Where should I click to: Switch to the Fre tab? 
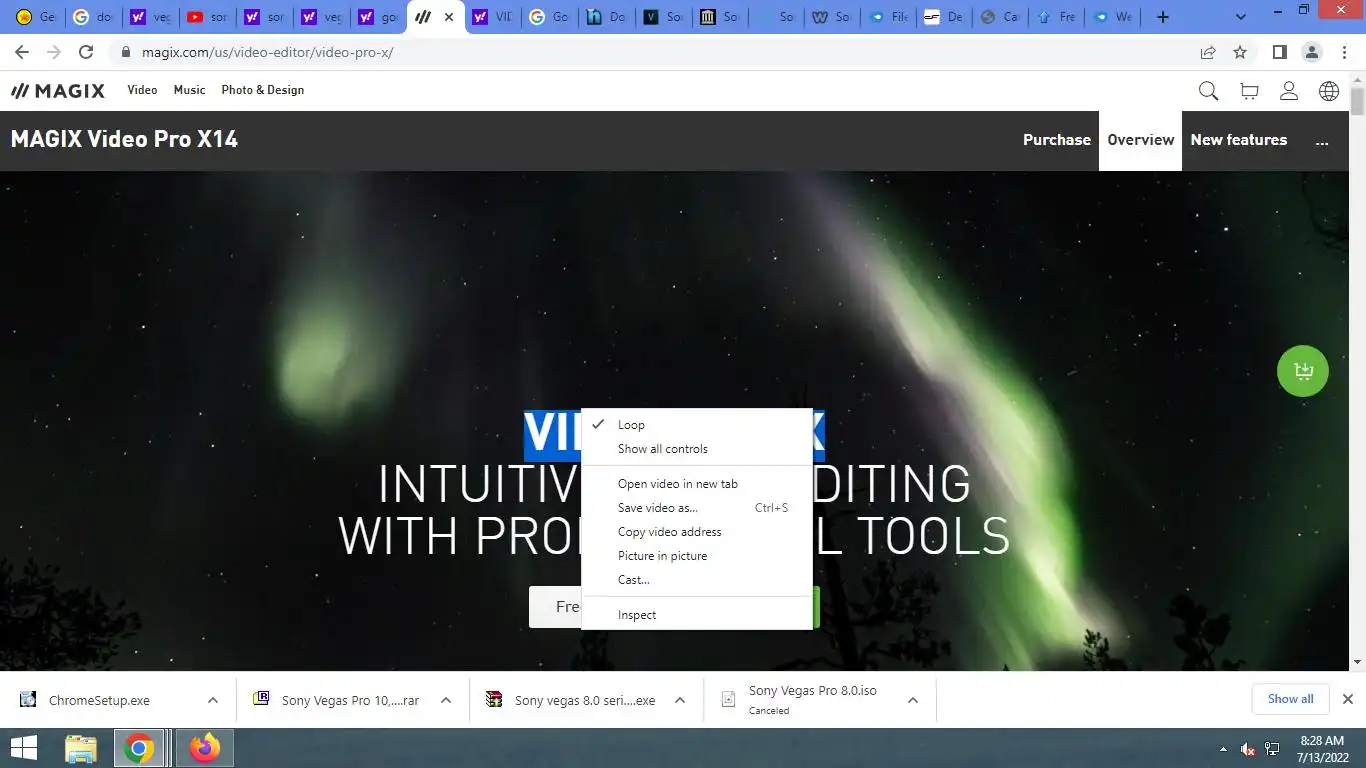click(1056, 17)
